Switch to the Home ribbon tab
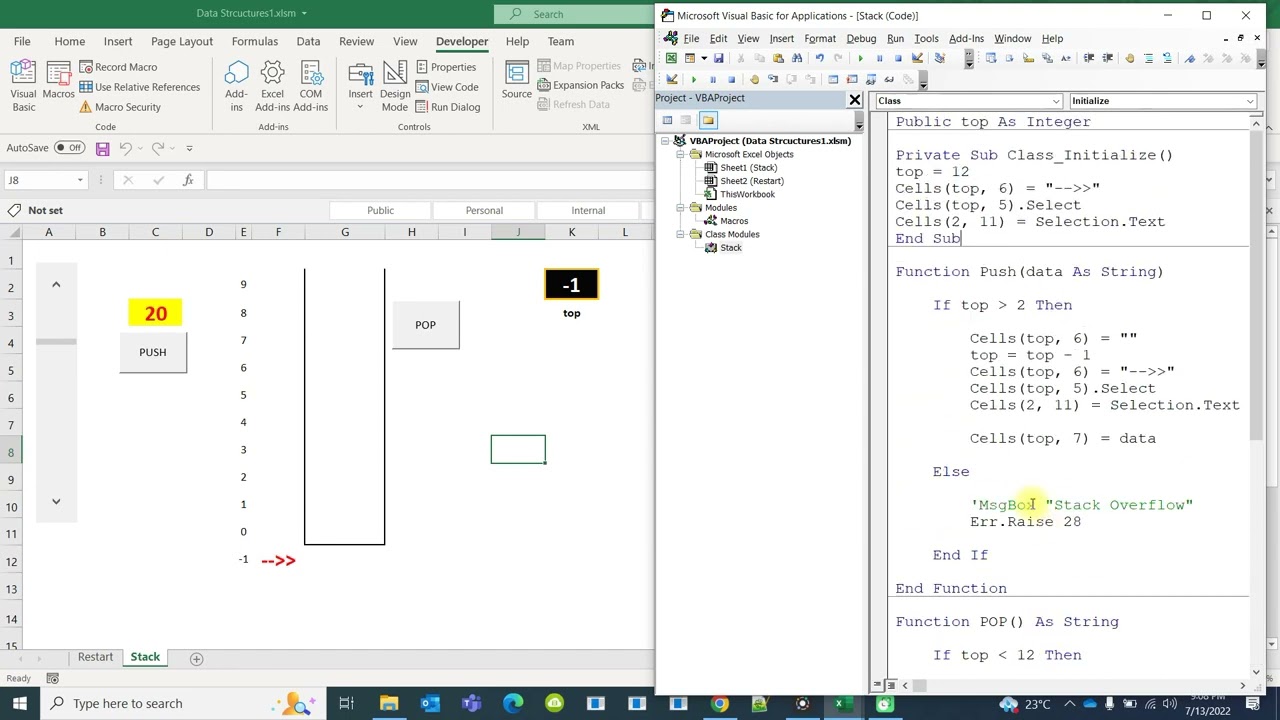The width and height of the screenshot is (1280, 720). (69, 41)
